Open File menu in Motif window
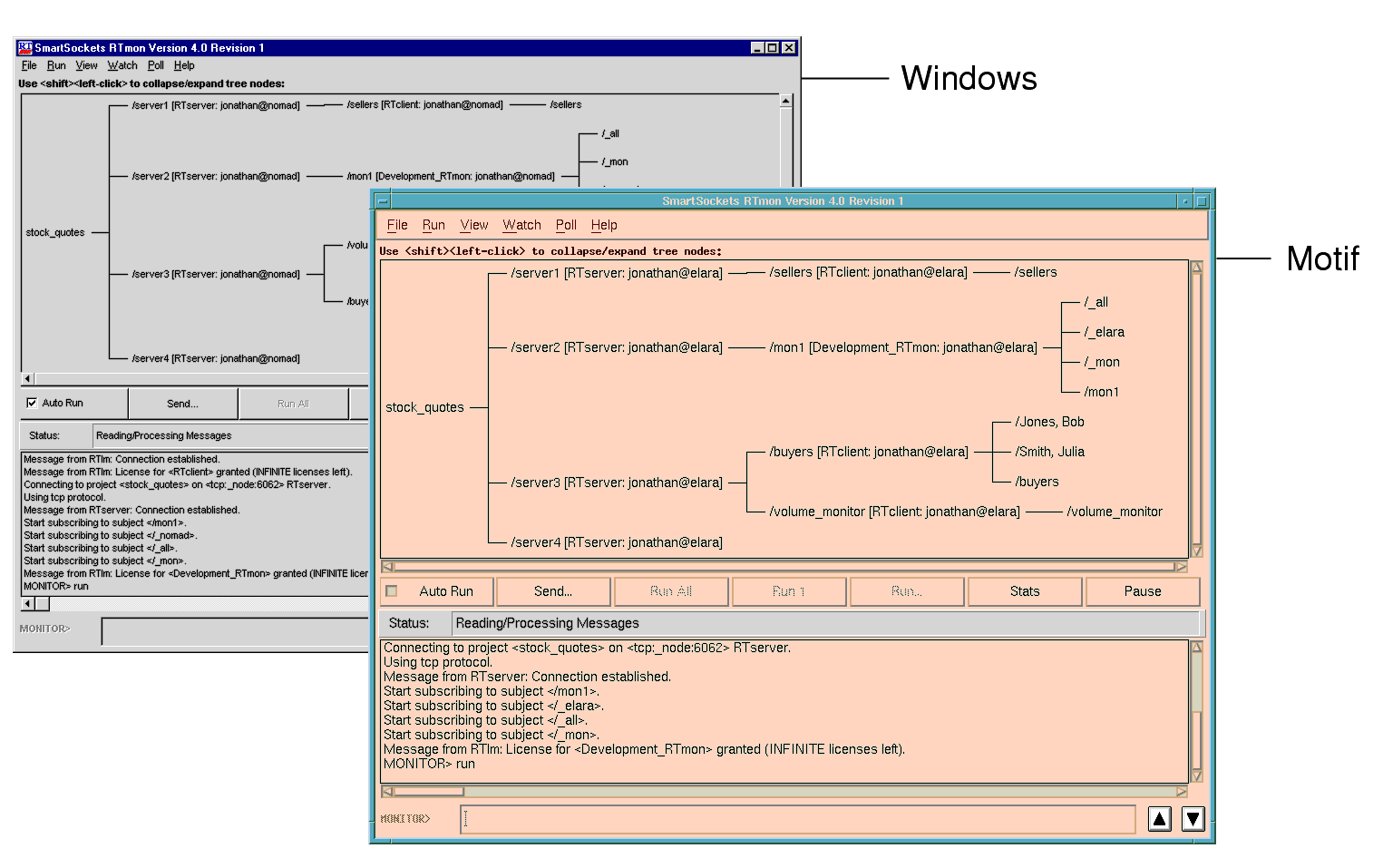This screenshot has width=1383, height=868. coord(397,225)
